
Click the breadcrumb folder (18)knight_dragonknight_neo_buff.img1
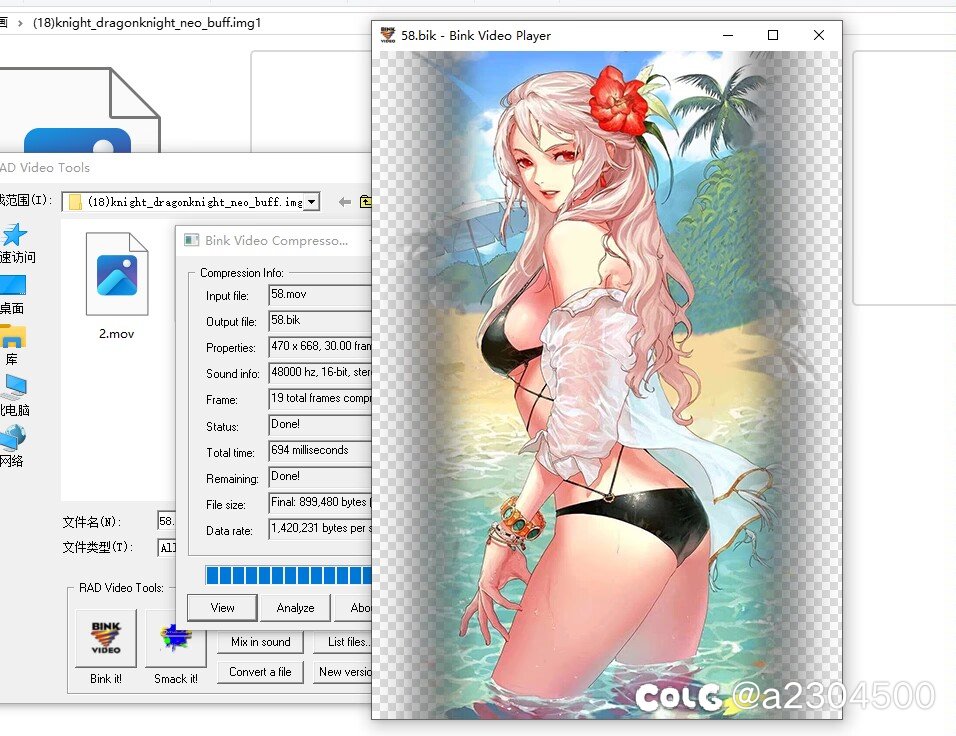coord(147,23)
